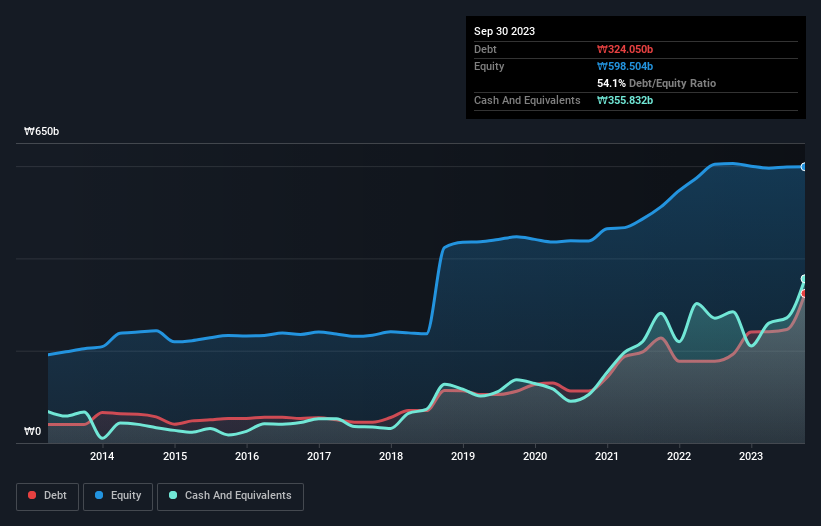Screen dimensions: 821x526
Task: Toggle the Debt series legend button
Action: pyautogui.click(x=48, y=496)
